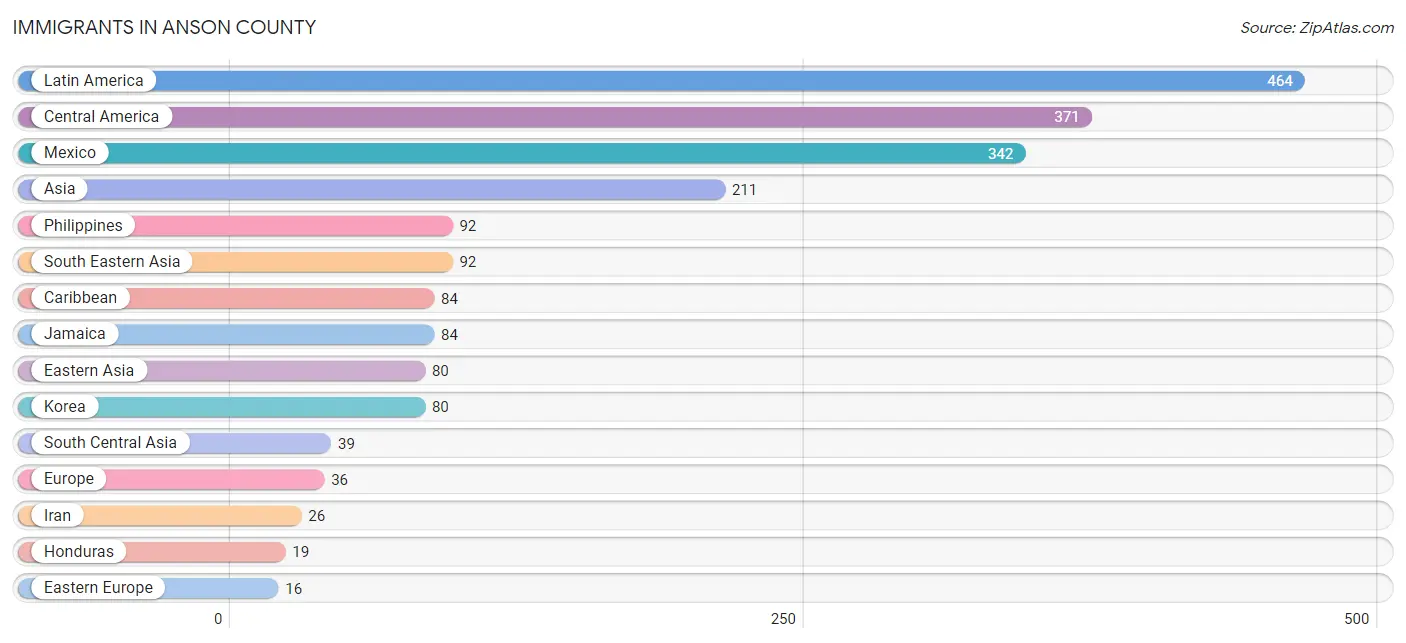Click the 342 value on Mexico bar
Screen dimensions: 1406x643
1001,154
